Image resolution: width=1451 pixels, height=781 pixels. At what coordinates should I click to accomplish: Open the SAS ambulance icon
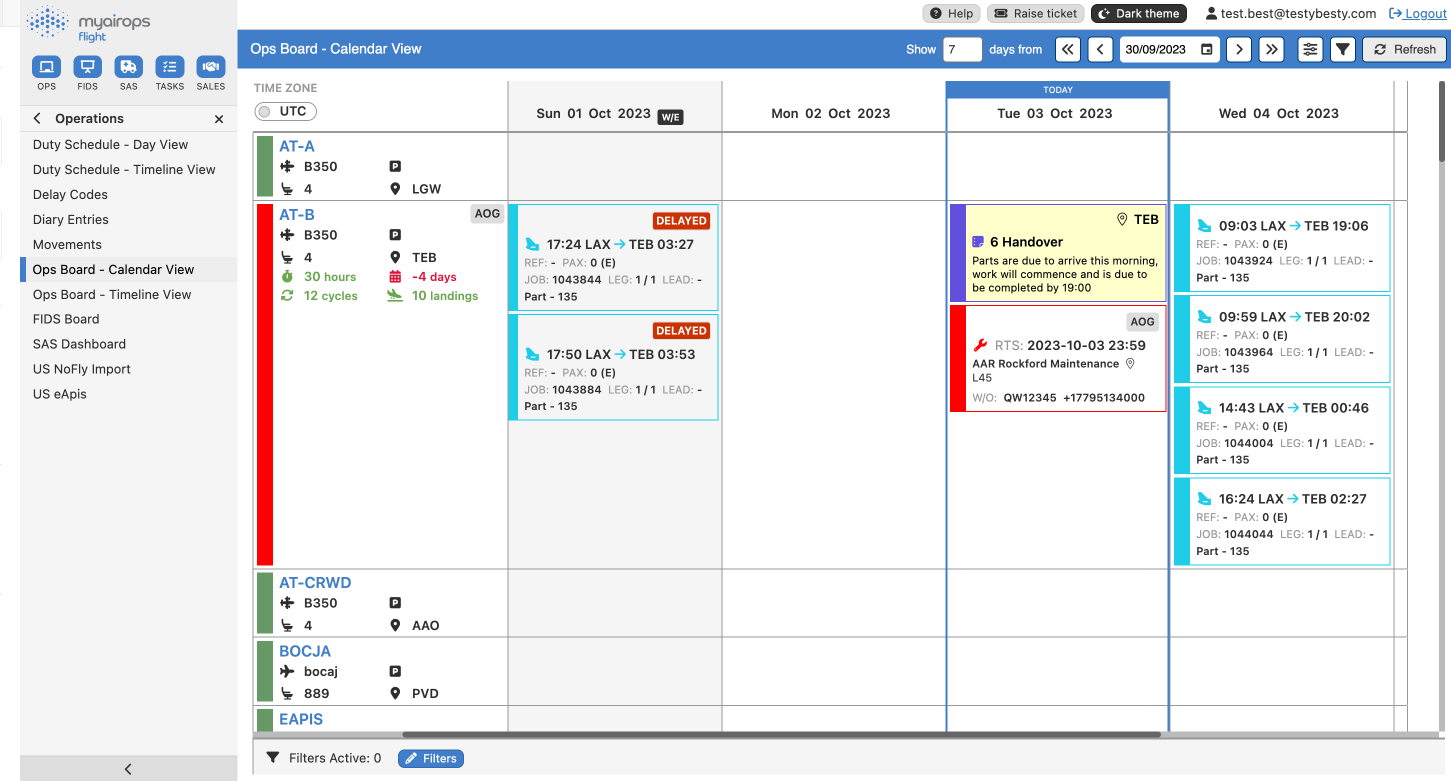[128, 67]
